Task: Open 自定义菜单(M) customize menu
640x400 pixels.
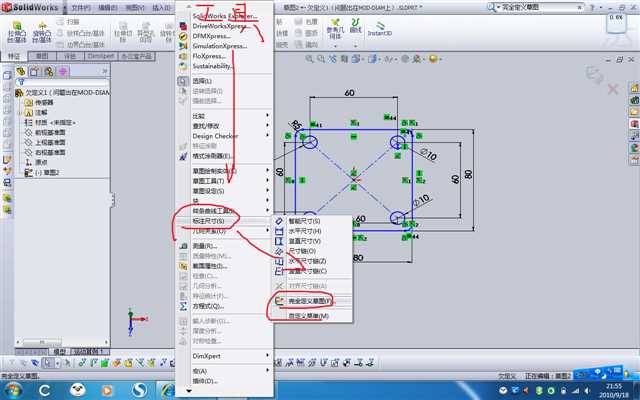Action: (309, 316)
